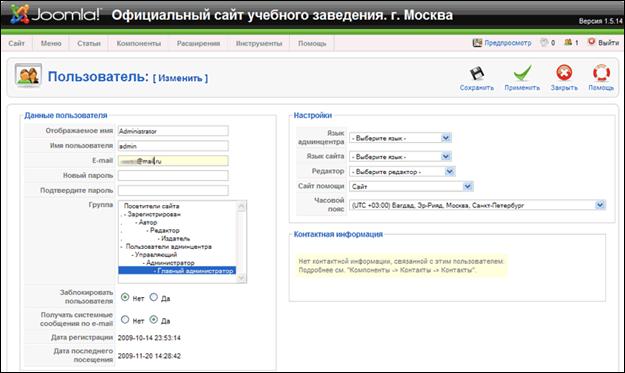Open the Статьи menu
Screen dimensions: 625x373
89,43
